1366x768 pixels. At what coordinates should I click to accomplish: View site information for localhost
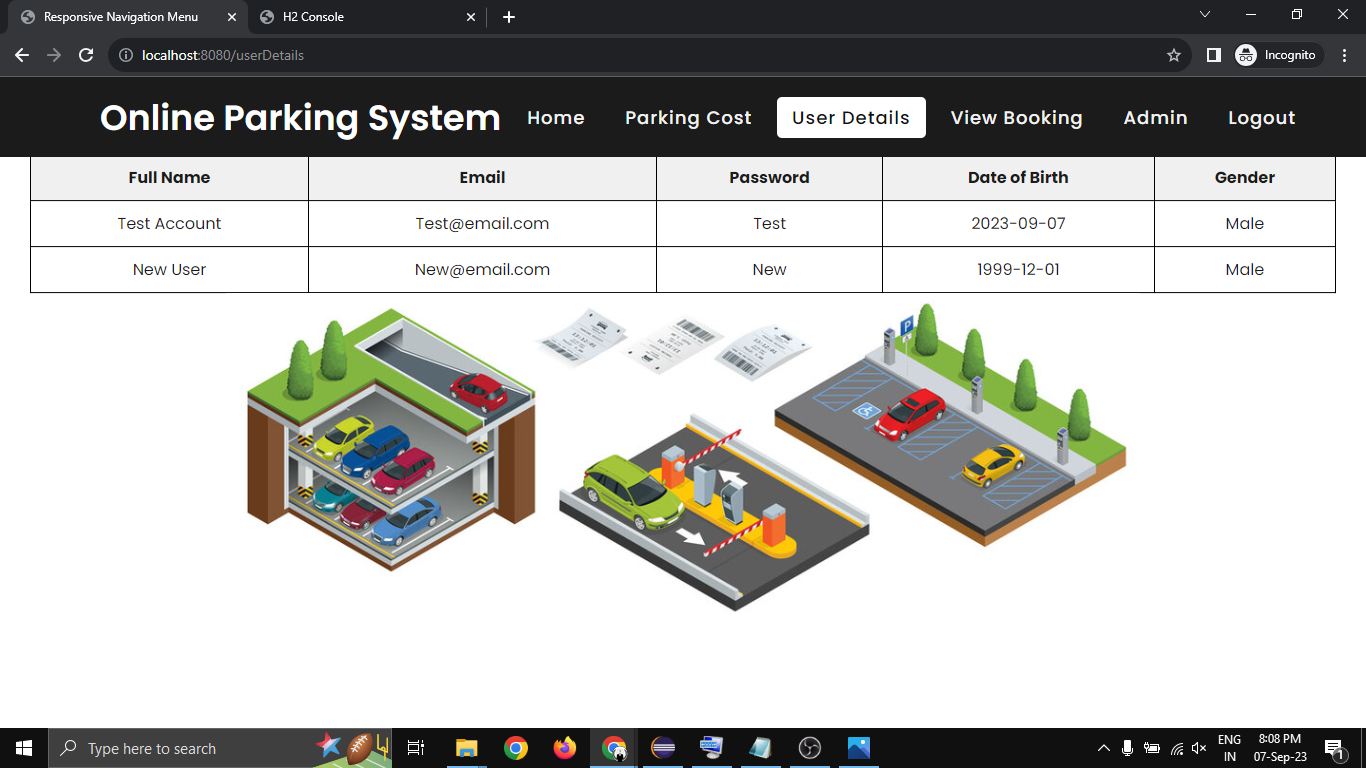[x=126, y=55]
